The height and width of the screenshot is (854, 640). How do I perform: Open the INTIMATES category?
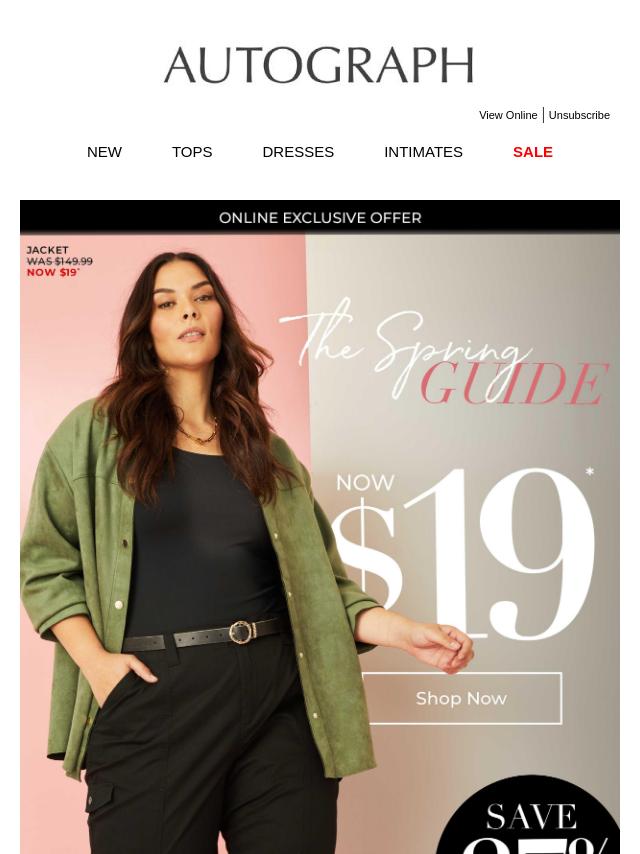pyautogui.click(x=423, y=152)
